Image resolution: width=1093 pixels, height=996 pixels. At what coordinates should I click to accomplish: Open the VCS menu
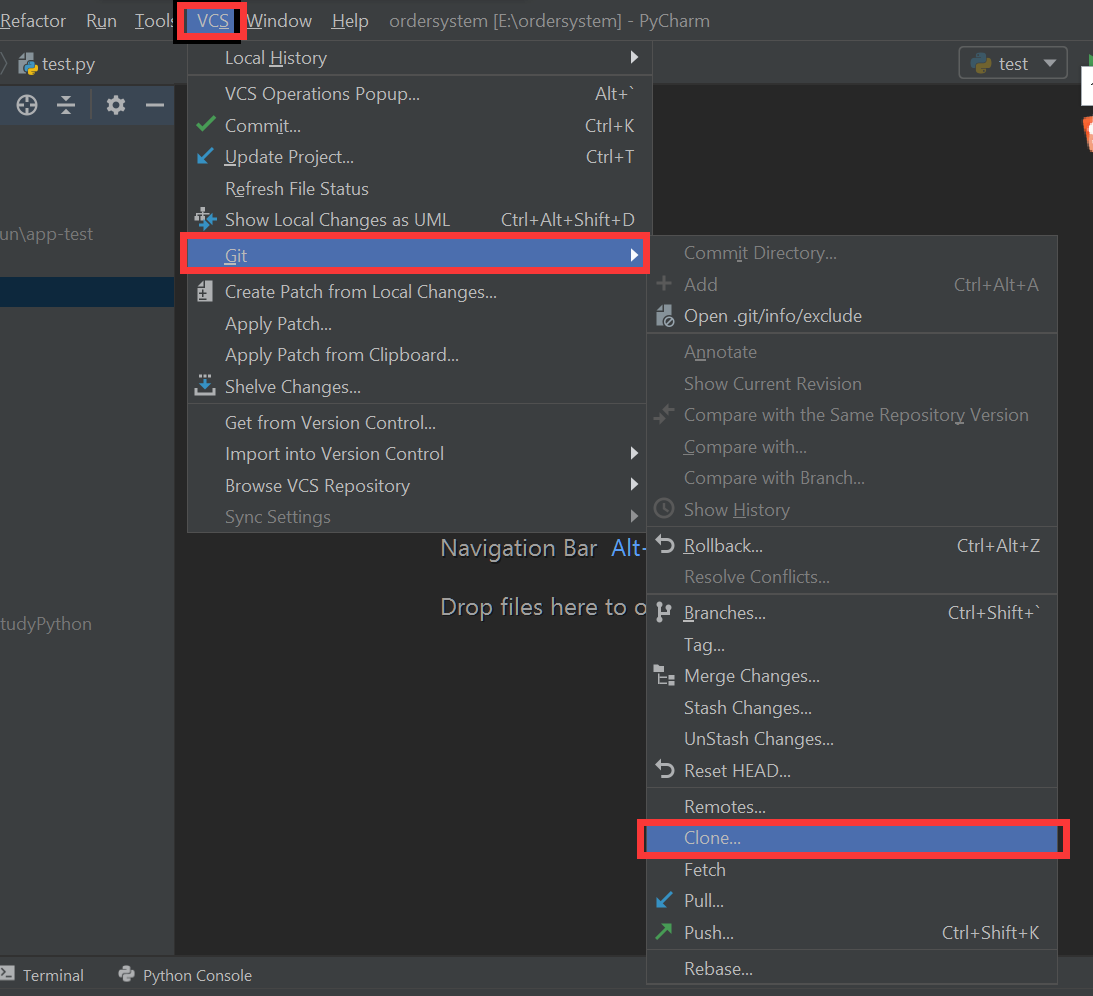pyautogui.click(x=213, y=21)
